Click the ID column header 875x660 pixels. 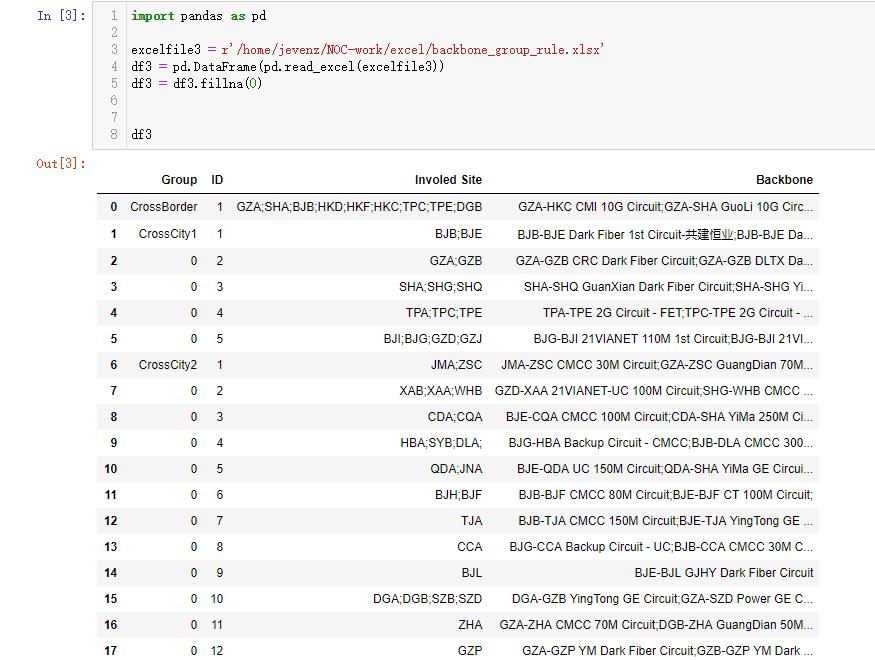point(217,180)
